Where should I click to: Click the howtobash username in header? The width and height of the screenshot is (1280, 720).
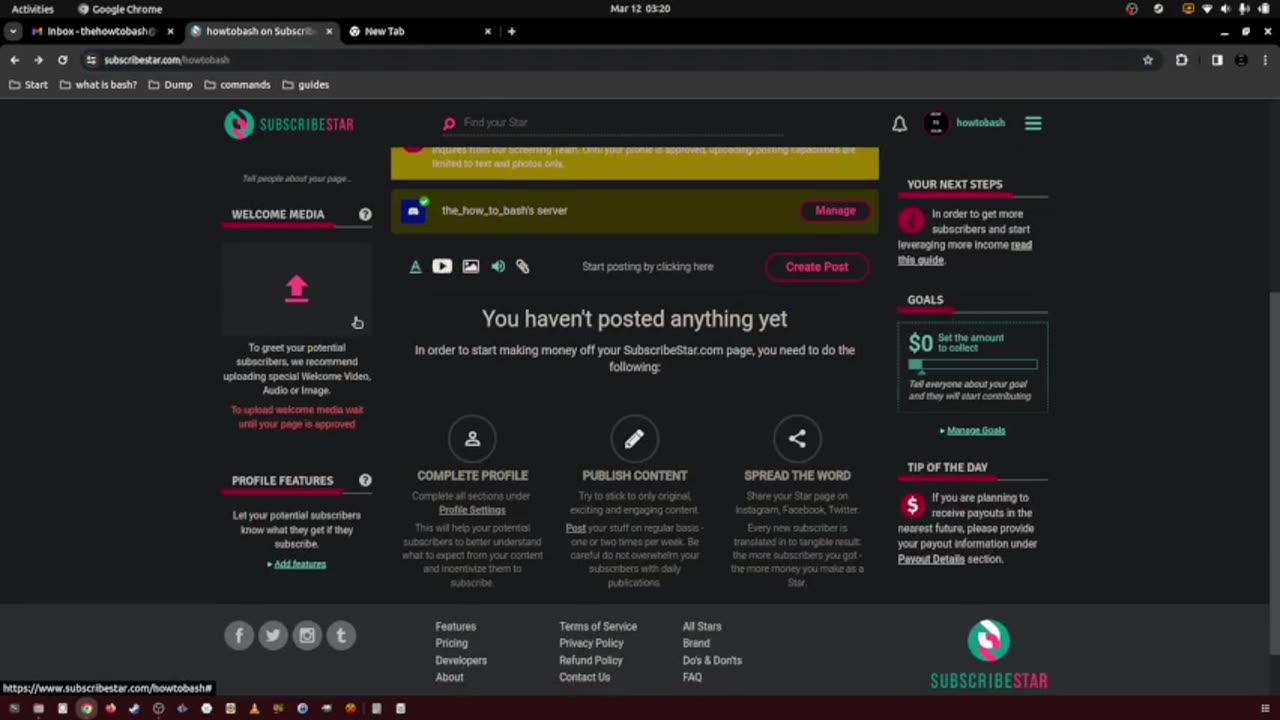point(980,123)
